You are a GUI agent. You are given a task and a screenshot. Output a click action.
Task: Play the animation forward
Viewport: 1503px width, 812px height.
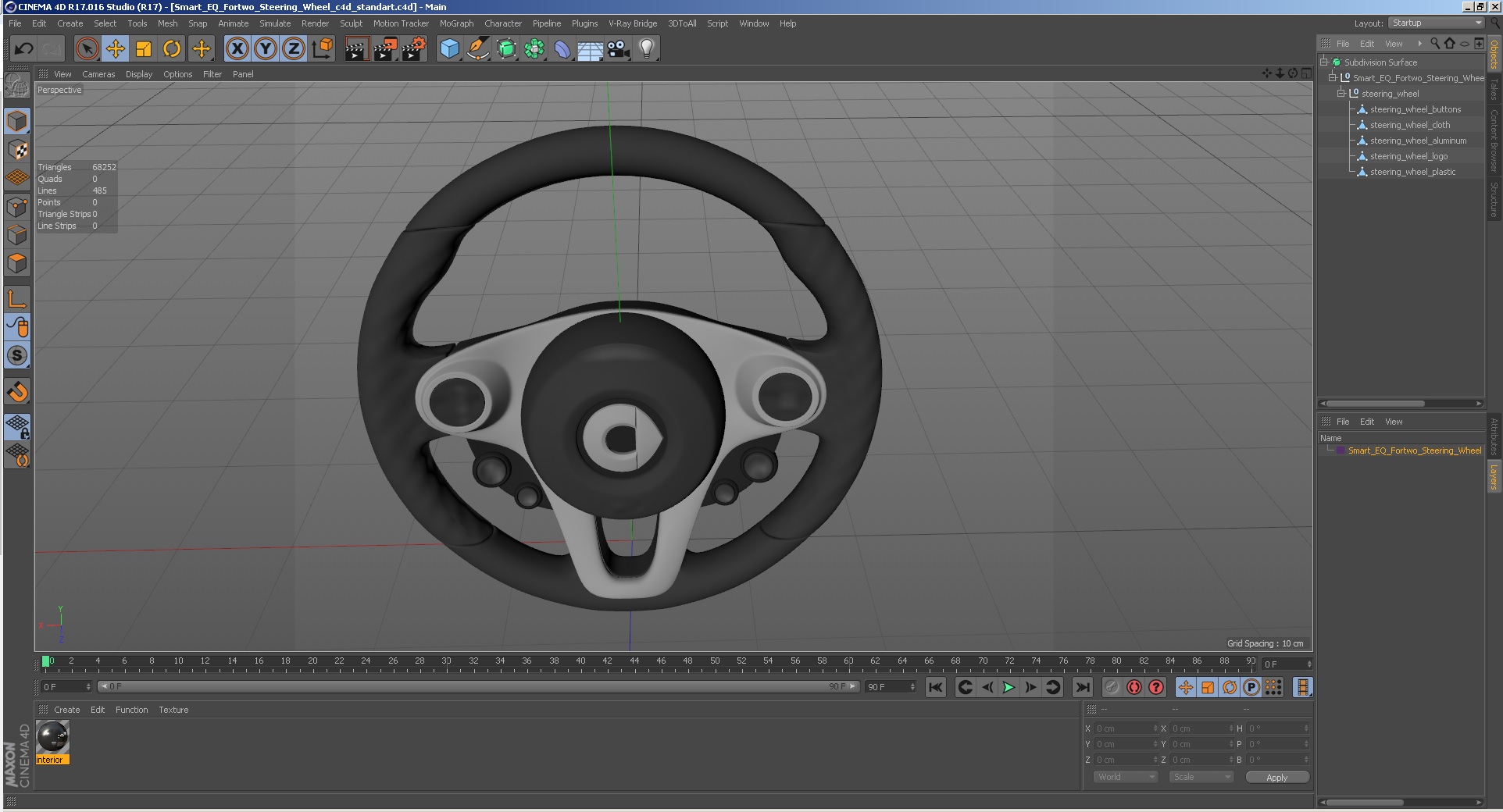1009,687
